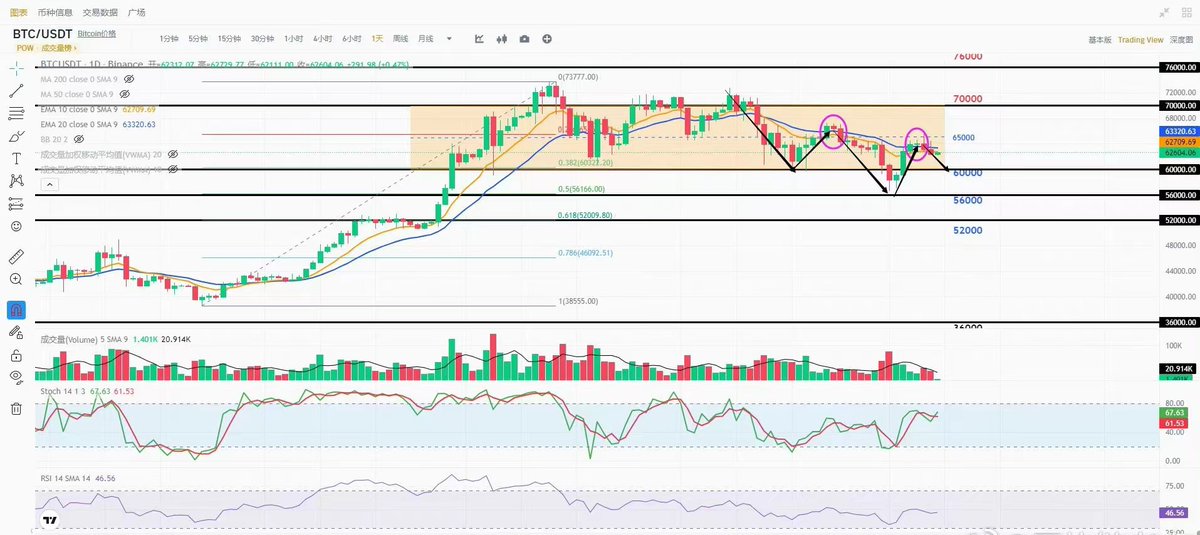Open the indicators chart icon

[x=479, y=38]
